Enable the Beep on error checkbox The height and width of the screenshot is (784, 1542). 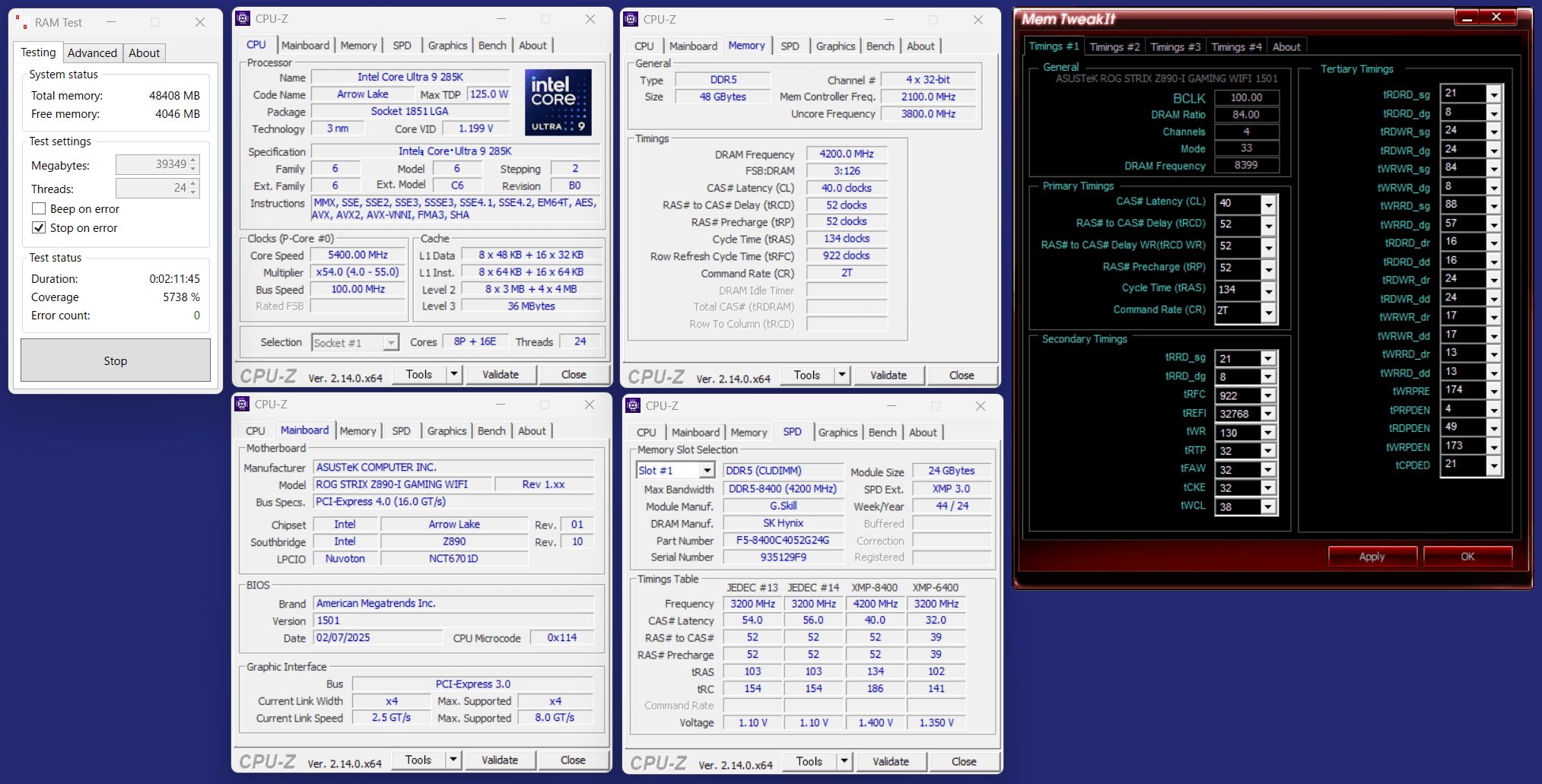[39, 208]
